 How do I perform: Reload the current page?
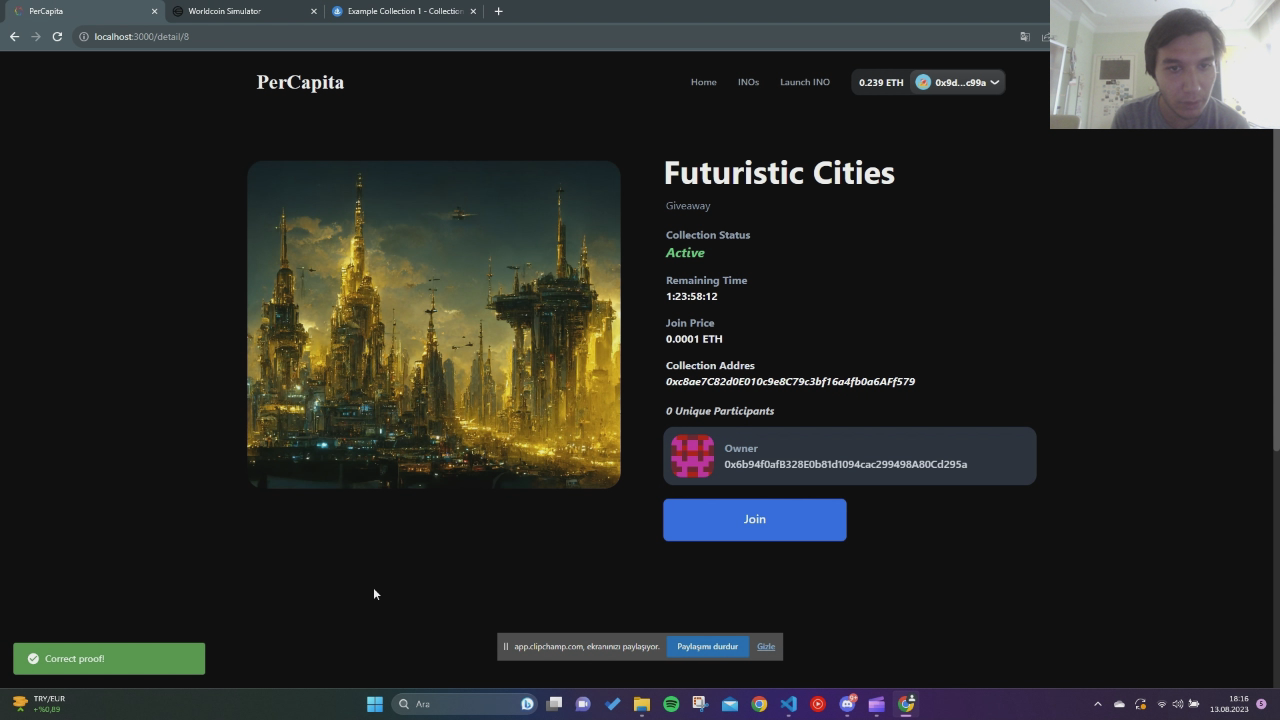pyautogui.click(x=57, y=36)
